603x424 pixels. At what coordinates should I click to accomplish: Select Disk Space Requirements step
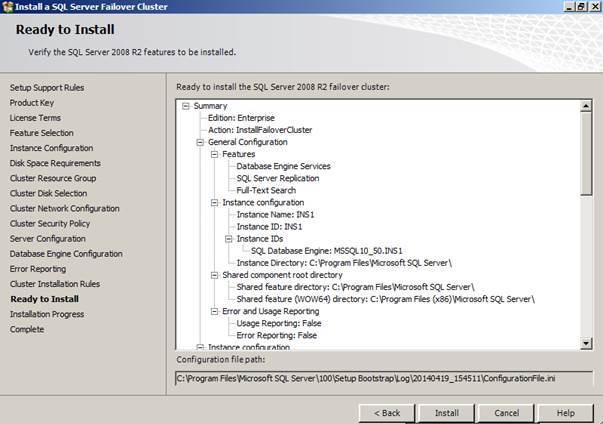[55, 163]
